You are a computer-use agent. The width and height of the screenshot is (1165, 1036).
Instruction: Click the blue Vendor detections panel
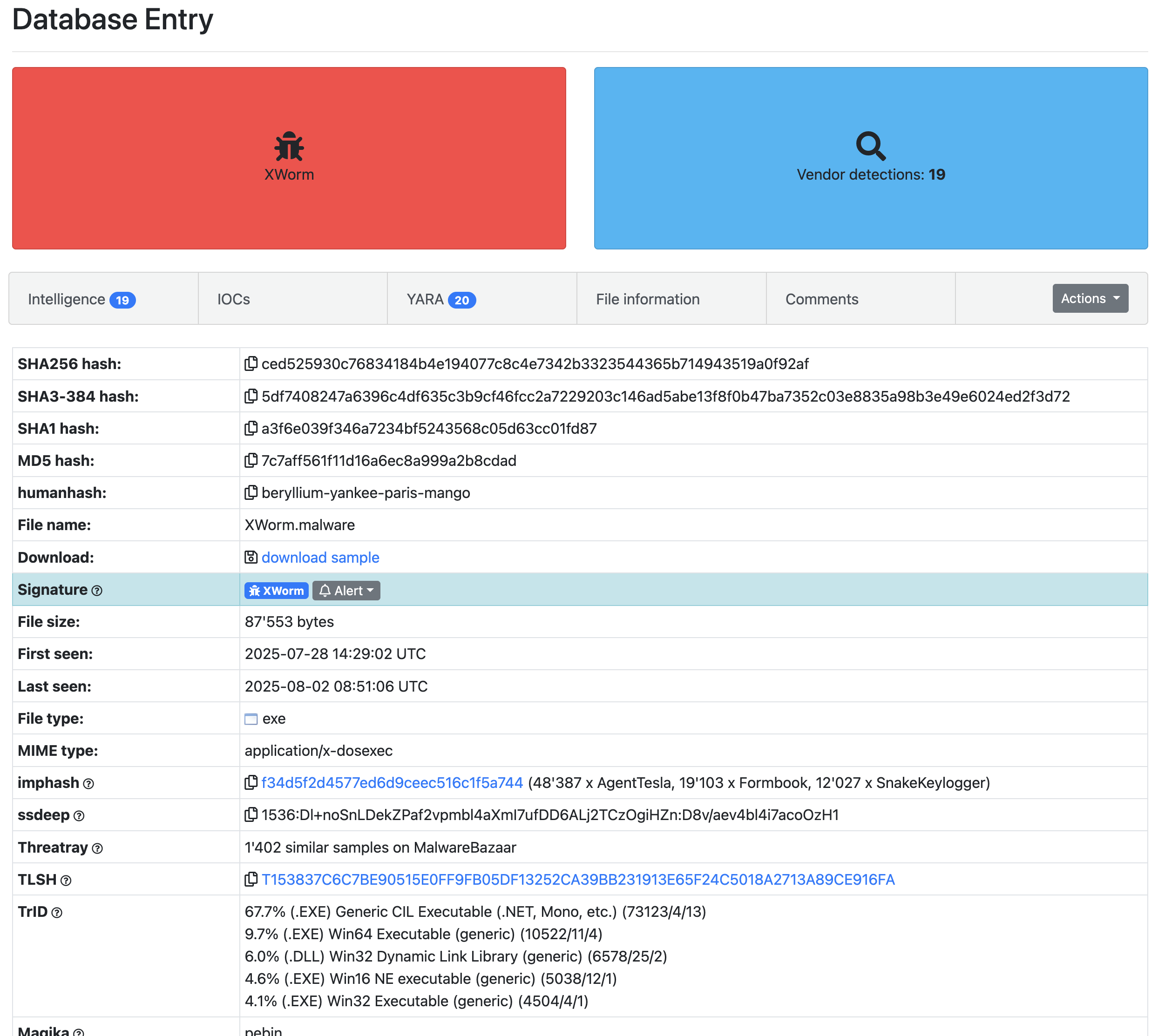870,158
